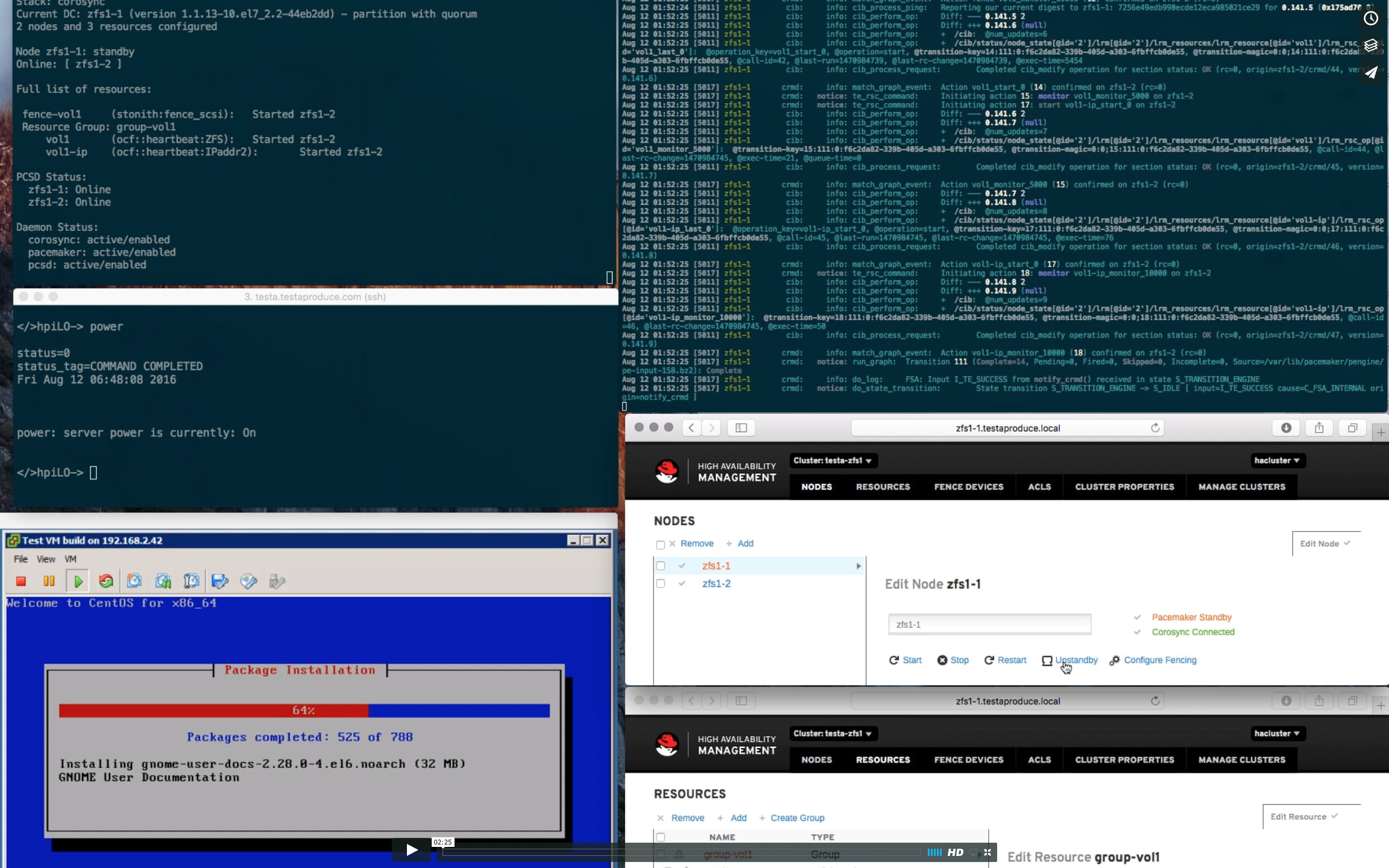Viewport: 1389px width, 868px height.
Task: Click the Vimeo share paper plane icon
Action: pos(1371,72)
